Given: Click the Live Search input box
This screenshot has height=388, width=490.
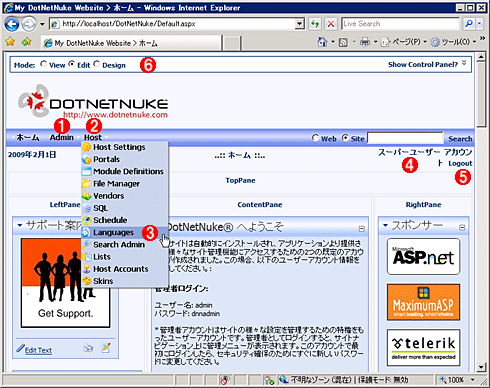Looking at the screenshot, I should tap(400, 24).
